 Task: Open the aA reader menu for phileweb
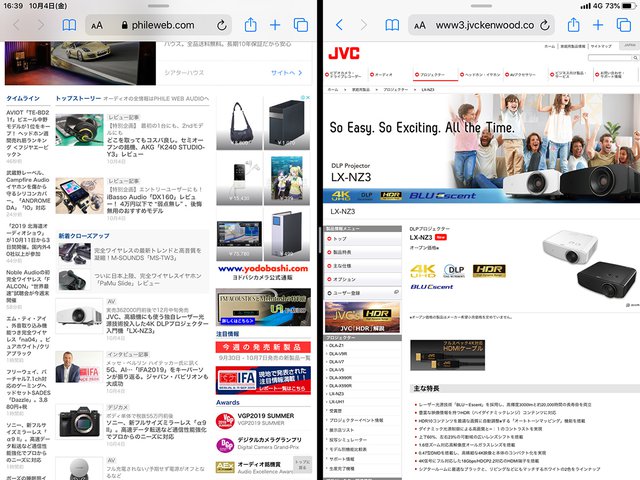[x=97, y=25]
